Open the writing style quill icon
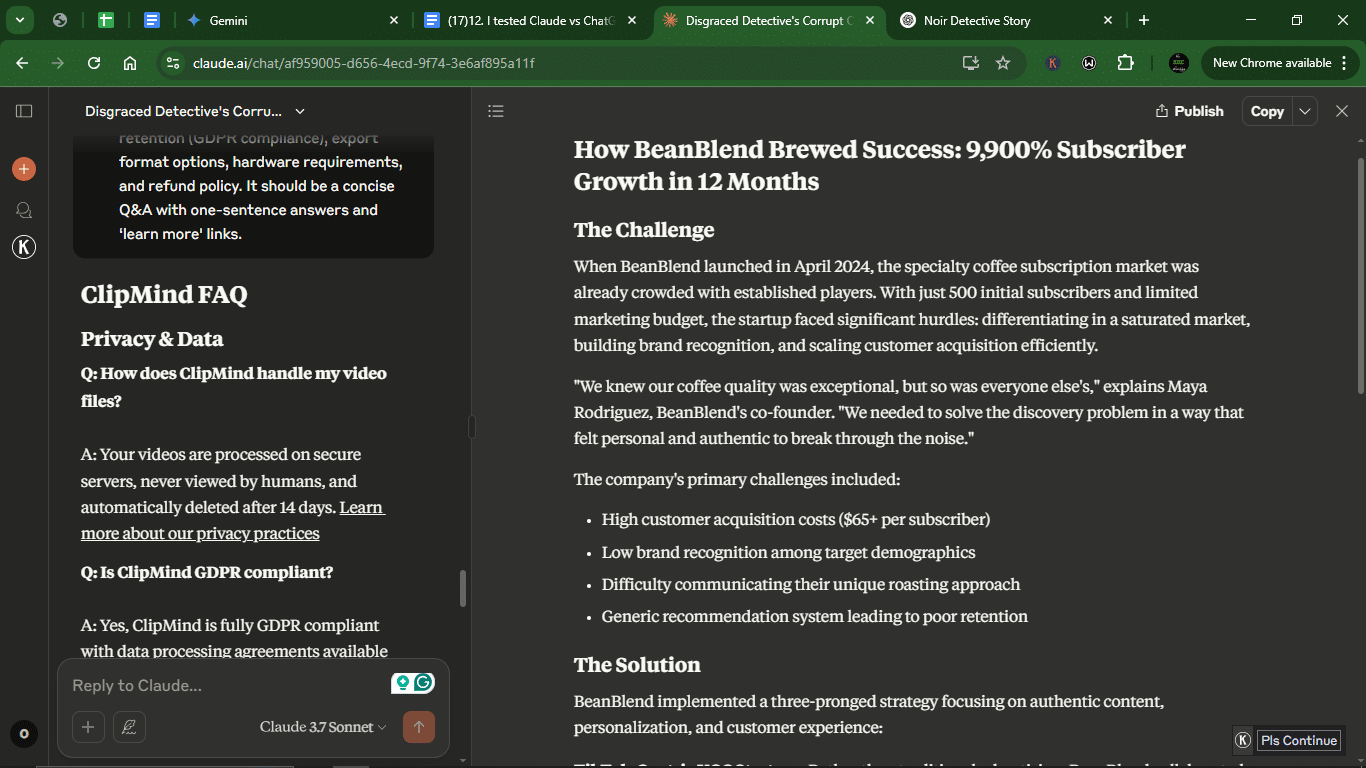 (x=129, y=727)
